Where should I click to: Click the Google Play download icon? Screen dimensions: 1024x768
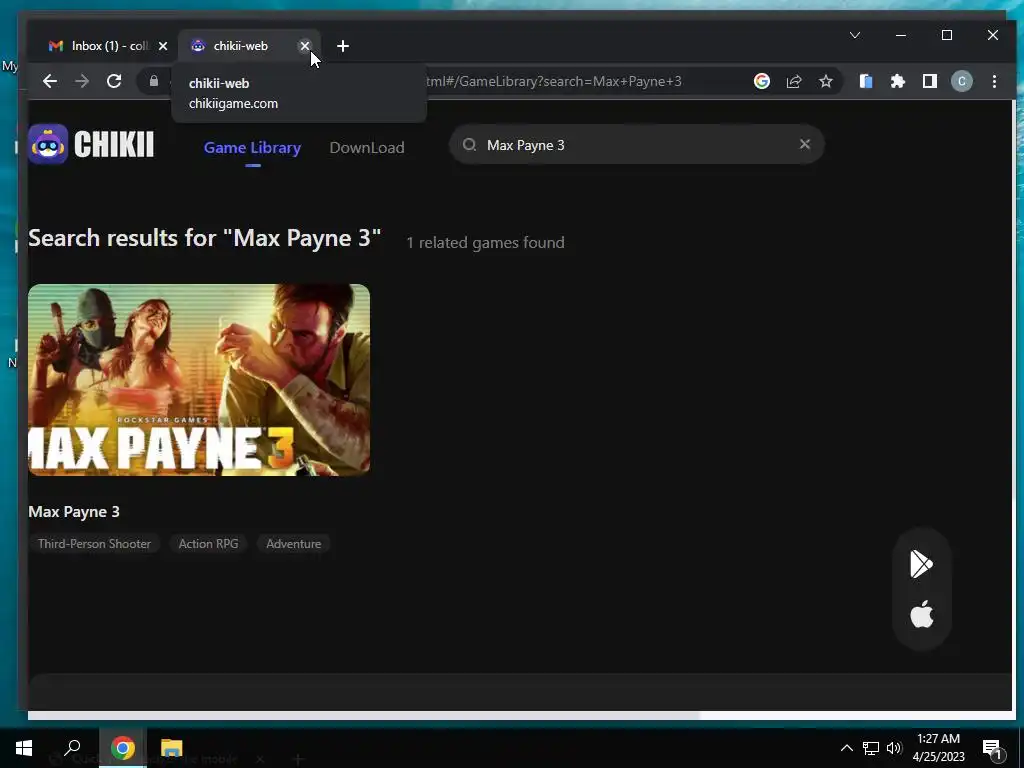click(921, 564)
